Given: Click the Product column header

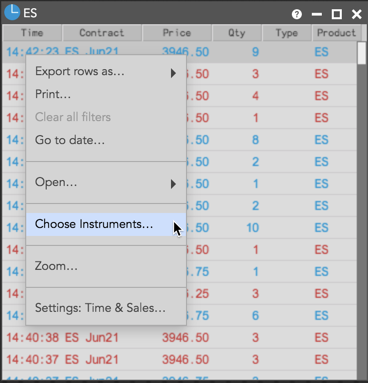Looking at the screenshot, I should point(336,33).
